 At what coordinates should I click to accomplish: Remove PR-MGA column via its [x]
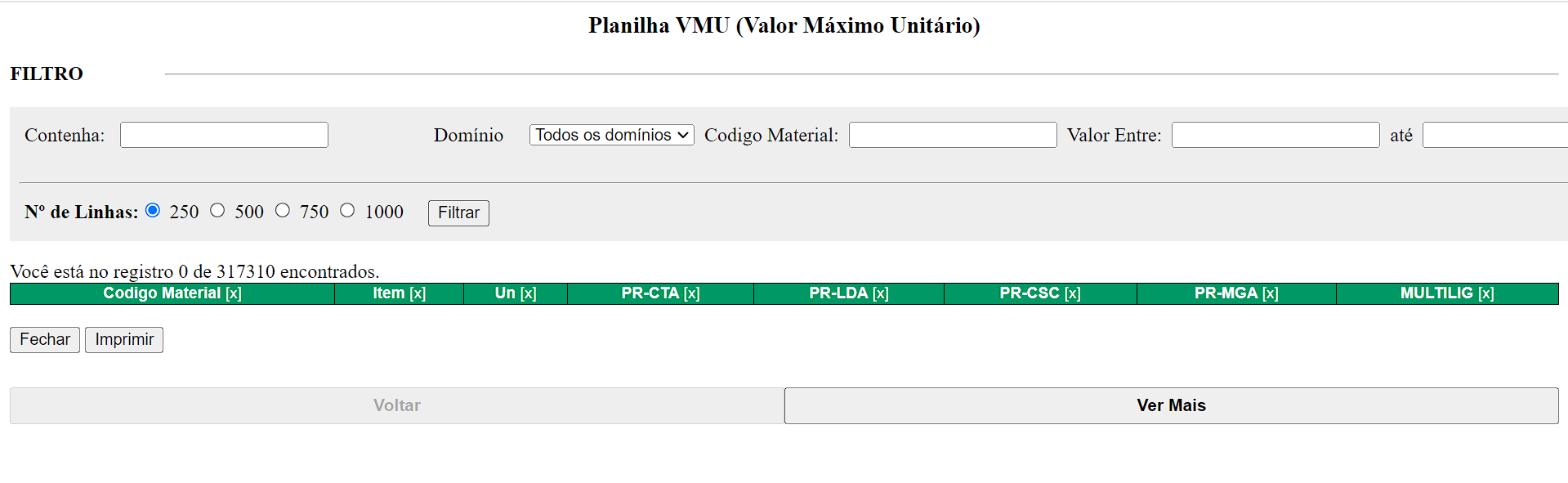1270,293
